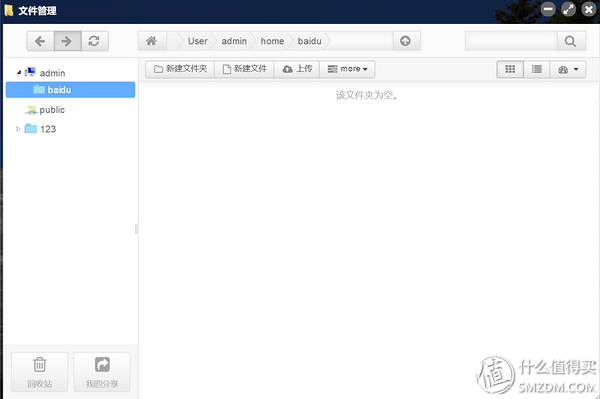The height and width of the screenshot is (399, 600).
Task: Go back with the left arrow button
Action: coord(40,41)
